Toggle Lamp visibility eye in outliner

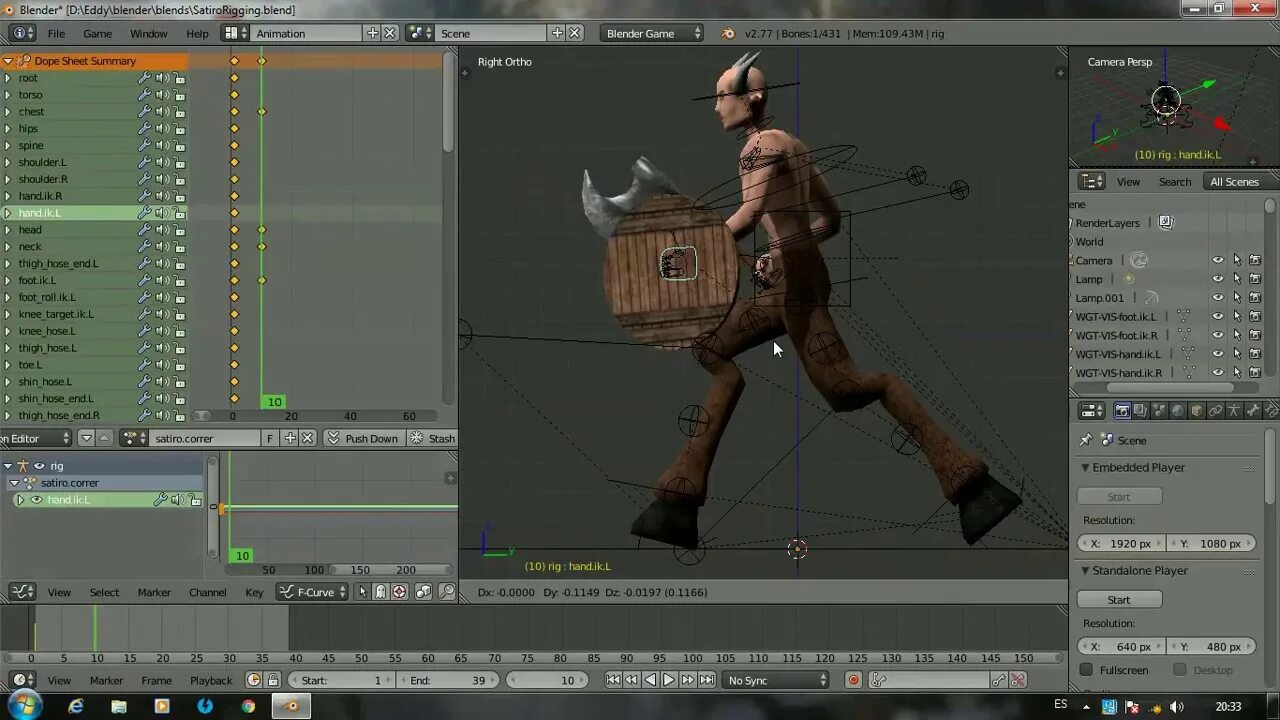(x=1218, y=279)
